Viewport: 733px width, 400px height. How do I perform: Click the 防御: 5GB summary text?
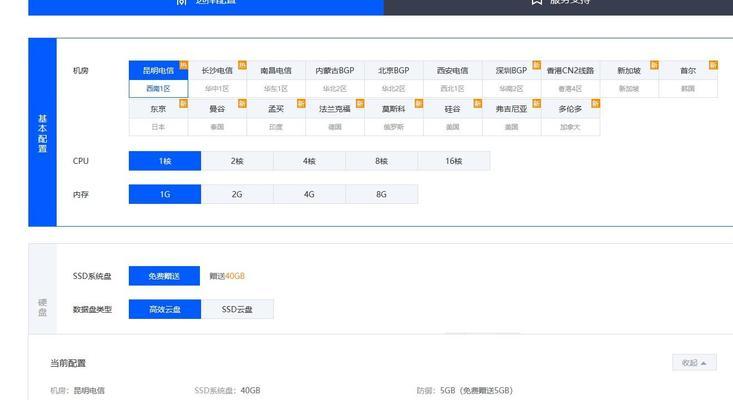pos(465,390)
